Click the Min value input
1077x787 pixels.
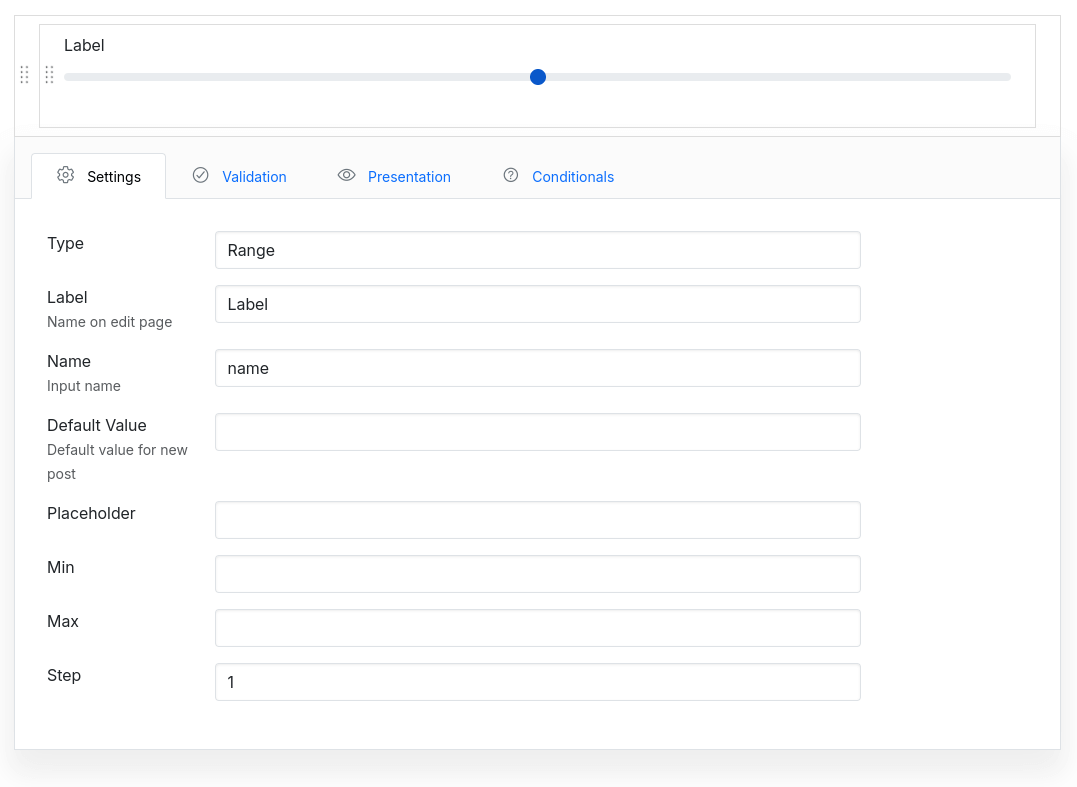[x=537, y=574]
